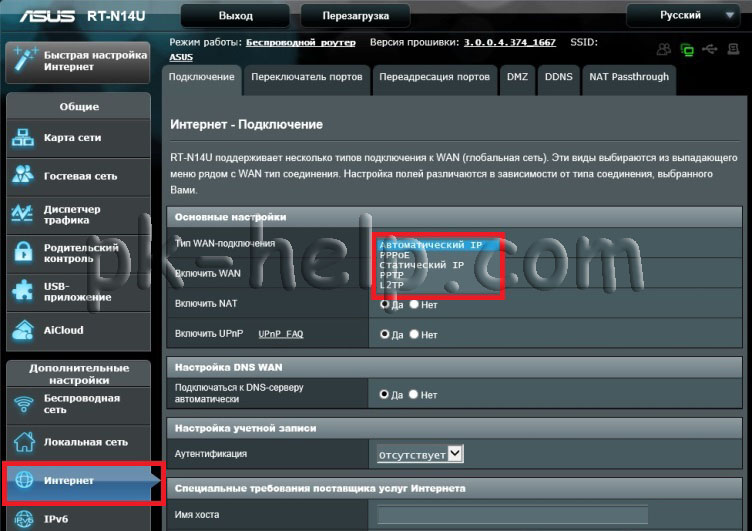Screen dimensions: 752x531
Task: Click the Беспроводная сеть Wi-Fi icon
Action: 23,404
